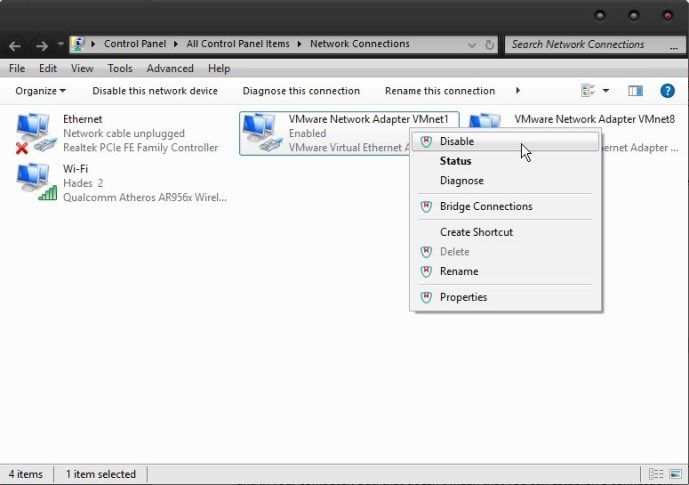
Task: Open recent locations dropdown arrow
Action: coord(61,44)
